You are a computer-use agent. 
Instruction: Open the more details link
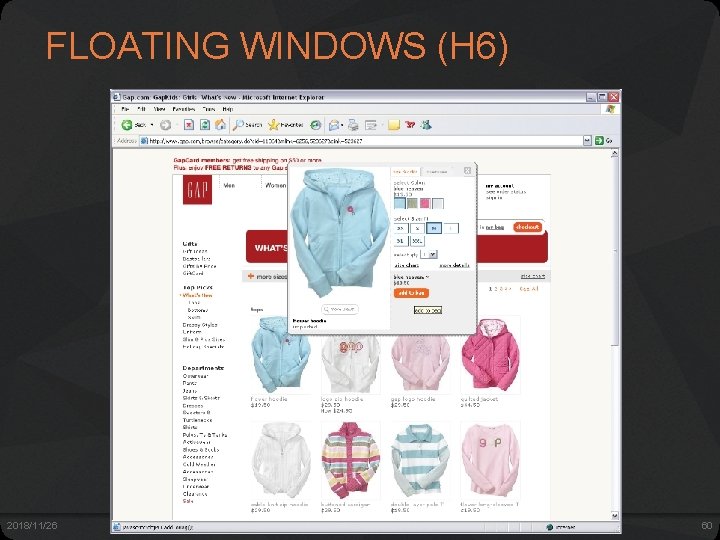point(454,265)
